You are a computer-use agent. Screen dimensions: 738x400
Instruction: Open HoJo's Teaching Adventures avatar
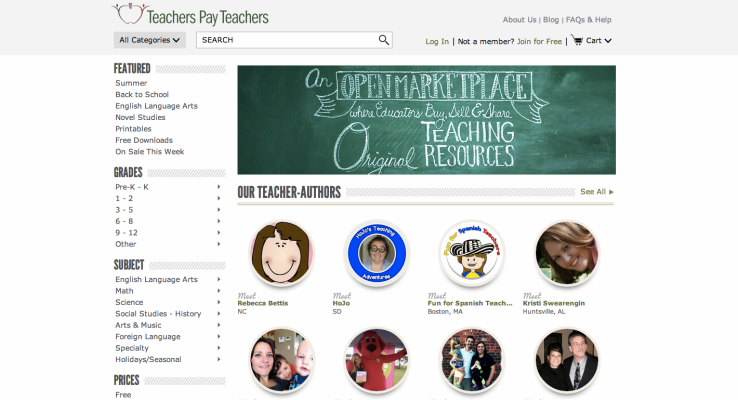(377, 253)
